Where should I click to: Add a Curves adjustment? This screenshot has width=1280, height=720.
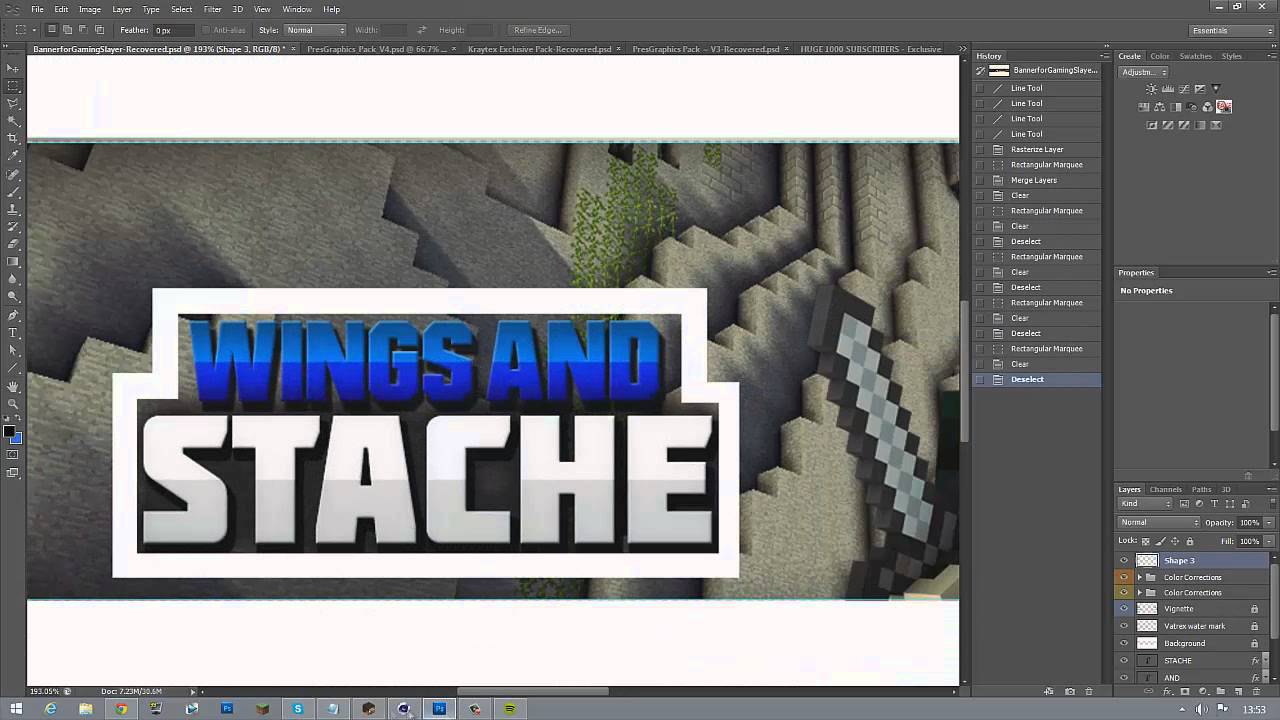tap(1184, 89)
